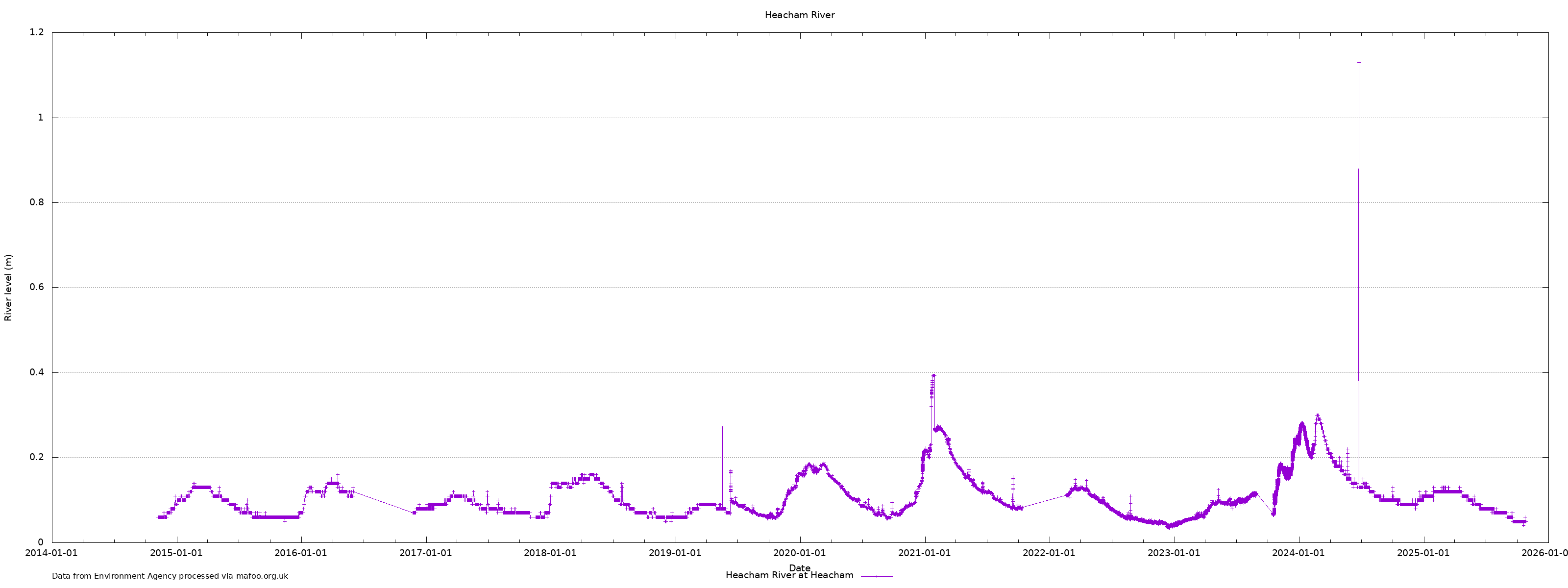Click the 2019 isolated spike marker near 0.27 m
The width and height of the screenshot is (1568, 588).
[722, 428]
